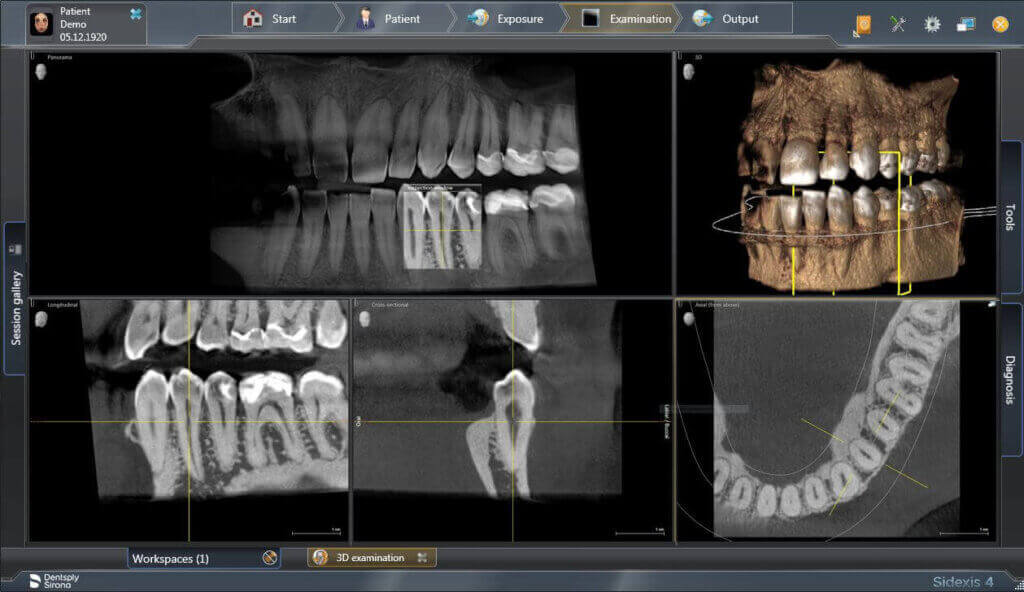Screen dimensions: 1024x592
Task: Open settings with the gear icon
Action: click(932, 25)
